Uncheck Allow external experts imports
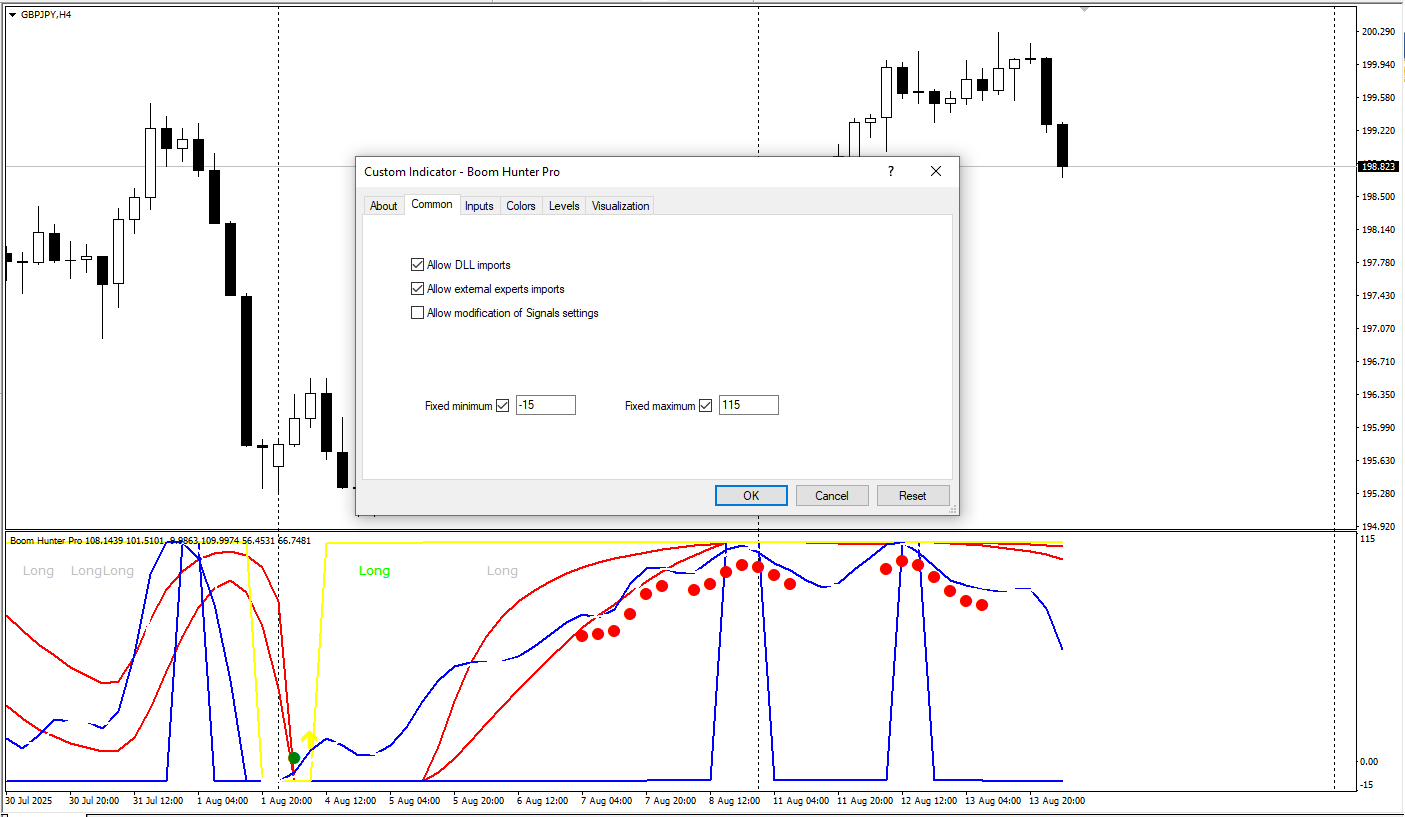 pos(418,289)
